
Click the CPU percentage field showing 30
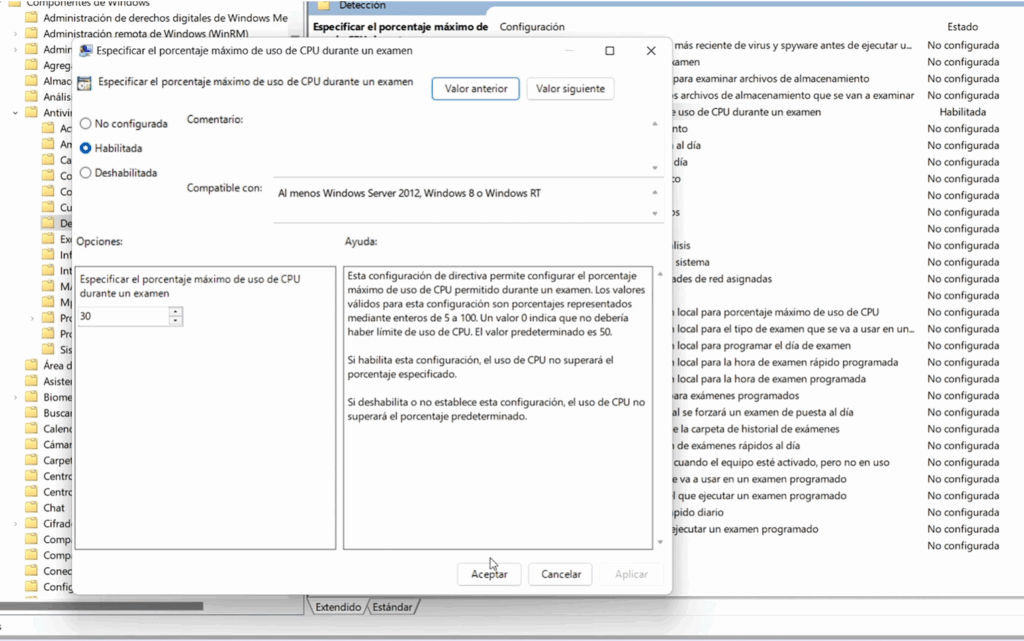pyautogui.click(x=123, y=316)
